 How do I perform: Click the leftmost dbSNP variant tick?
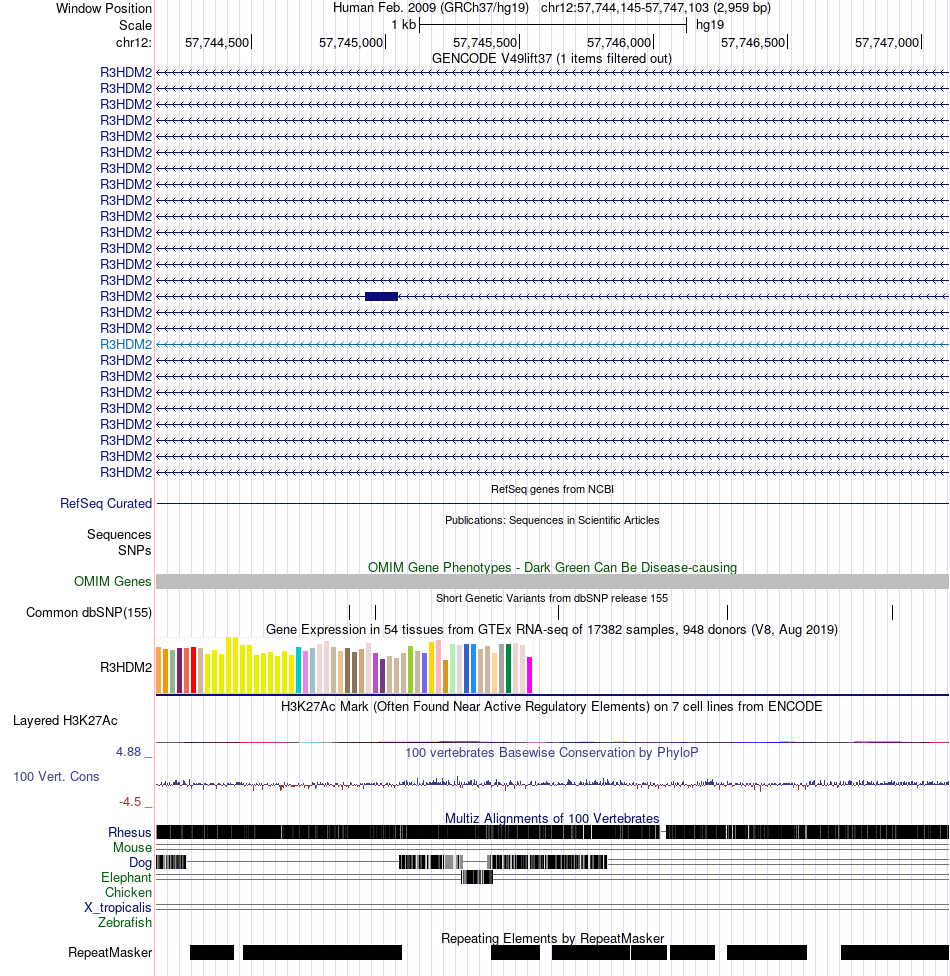click(349, 612)
